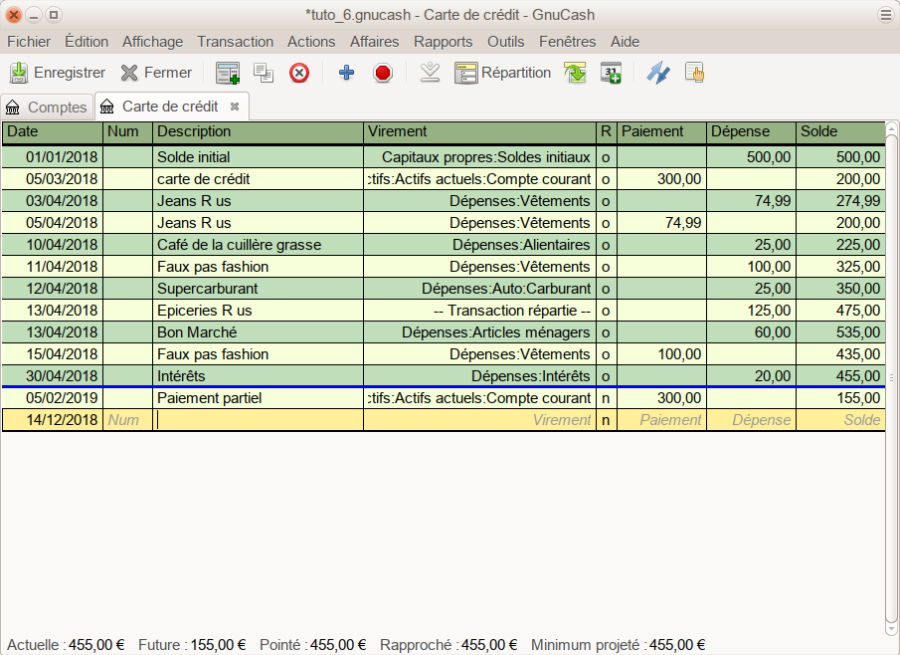Screen dimensions: 900x655
Task: Click the Répartition split button
Action: 502,73
